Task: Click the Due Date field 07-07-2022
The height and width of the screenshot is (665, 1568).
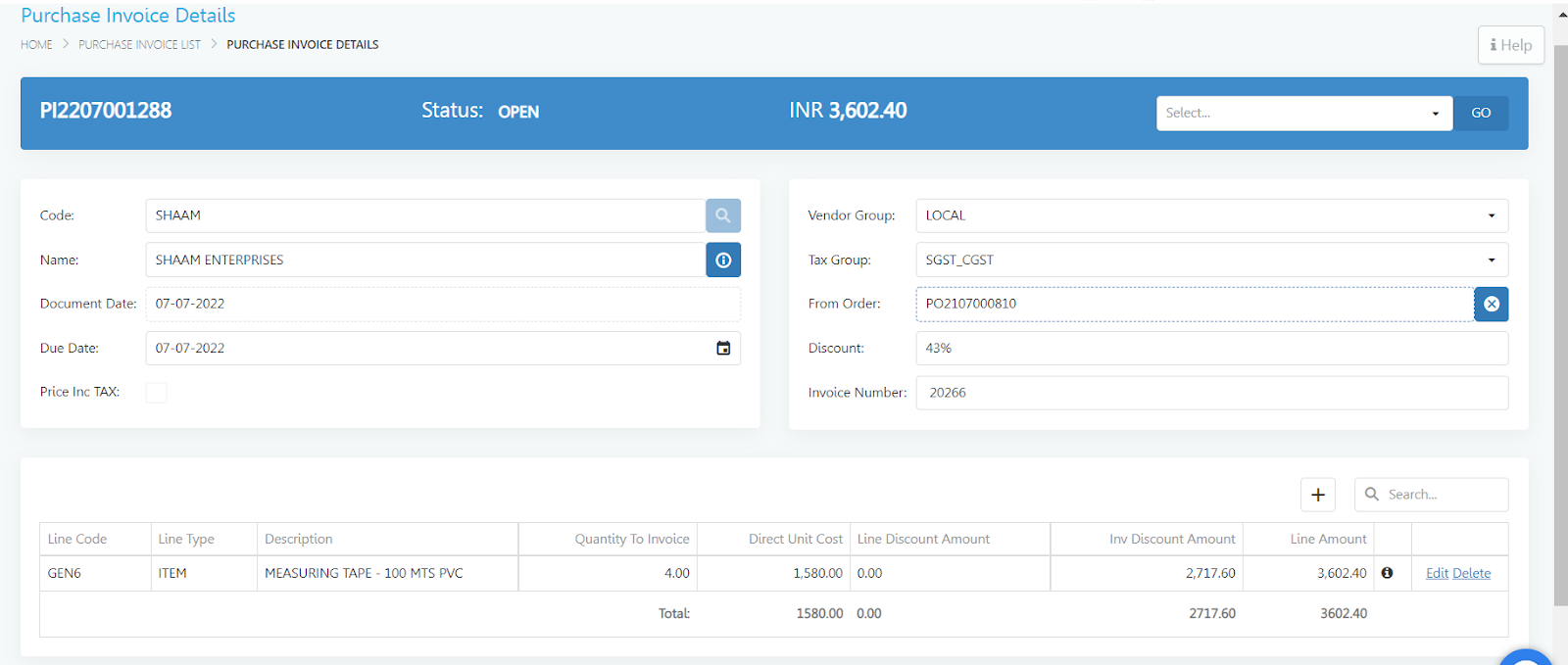Action: (x=443, y=348)
